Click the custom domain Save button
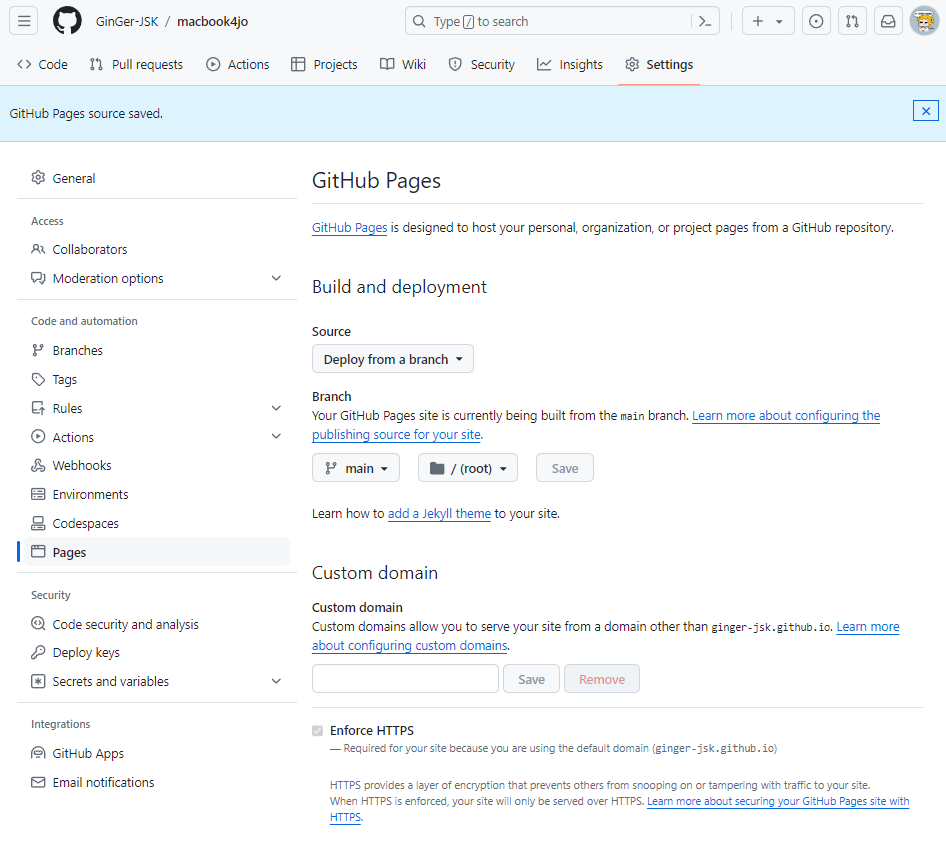The width and height of the screenshot is (946, 851). (x=532, y=679)
